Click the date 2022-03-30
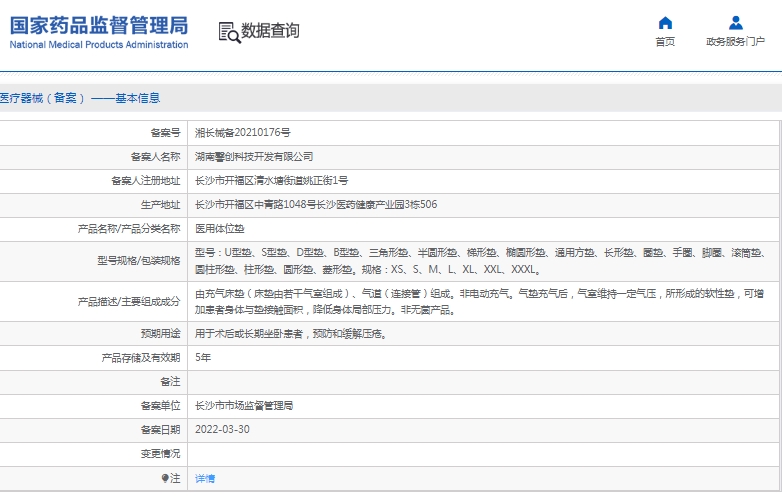Screen dimensions: 782x496 [222, 430]
